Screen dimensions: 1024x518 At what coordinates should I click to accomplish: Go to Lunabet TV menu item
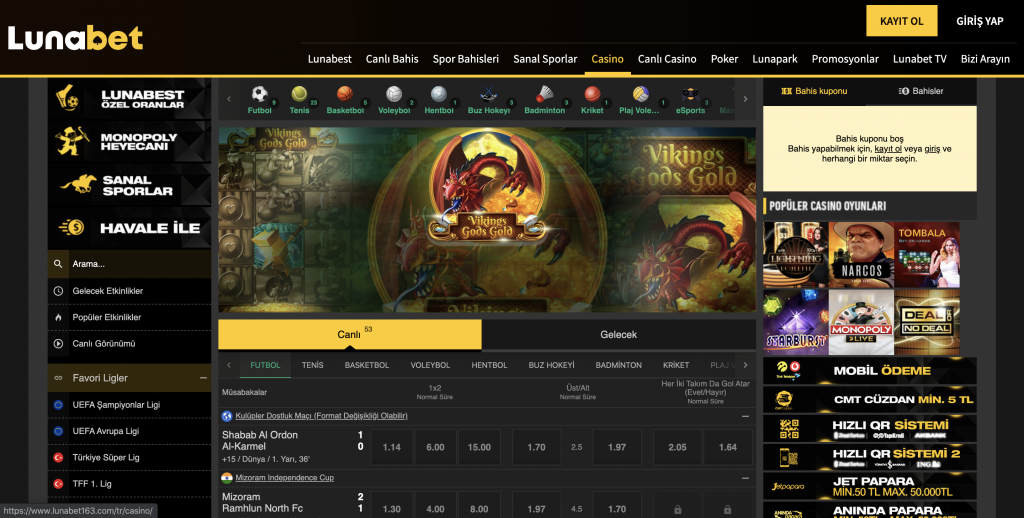[920, 59]
